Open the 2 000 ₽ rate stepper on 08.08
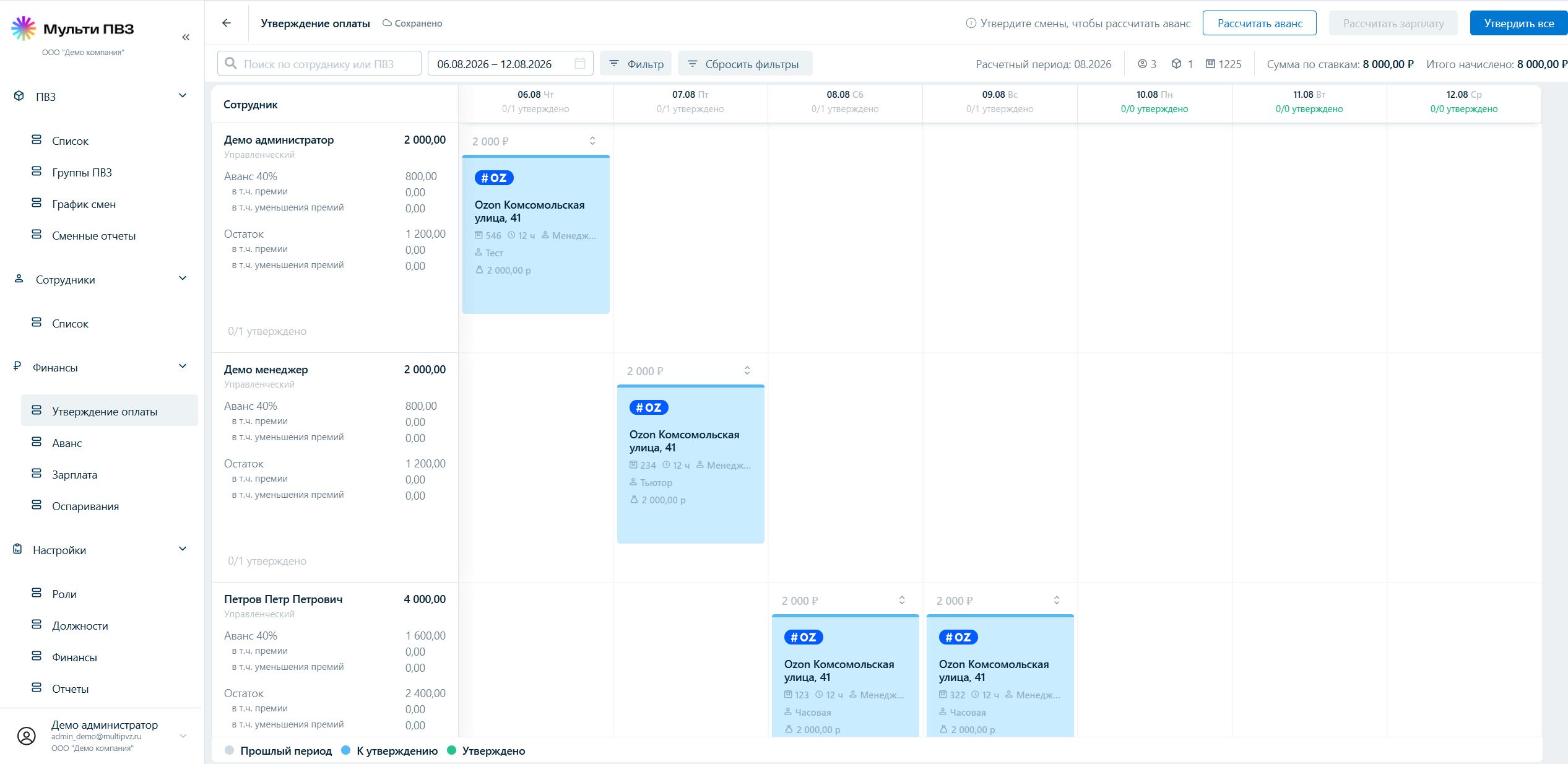This screenshot has width=1568, height=764. pos(902,601)
